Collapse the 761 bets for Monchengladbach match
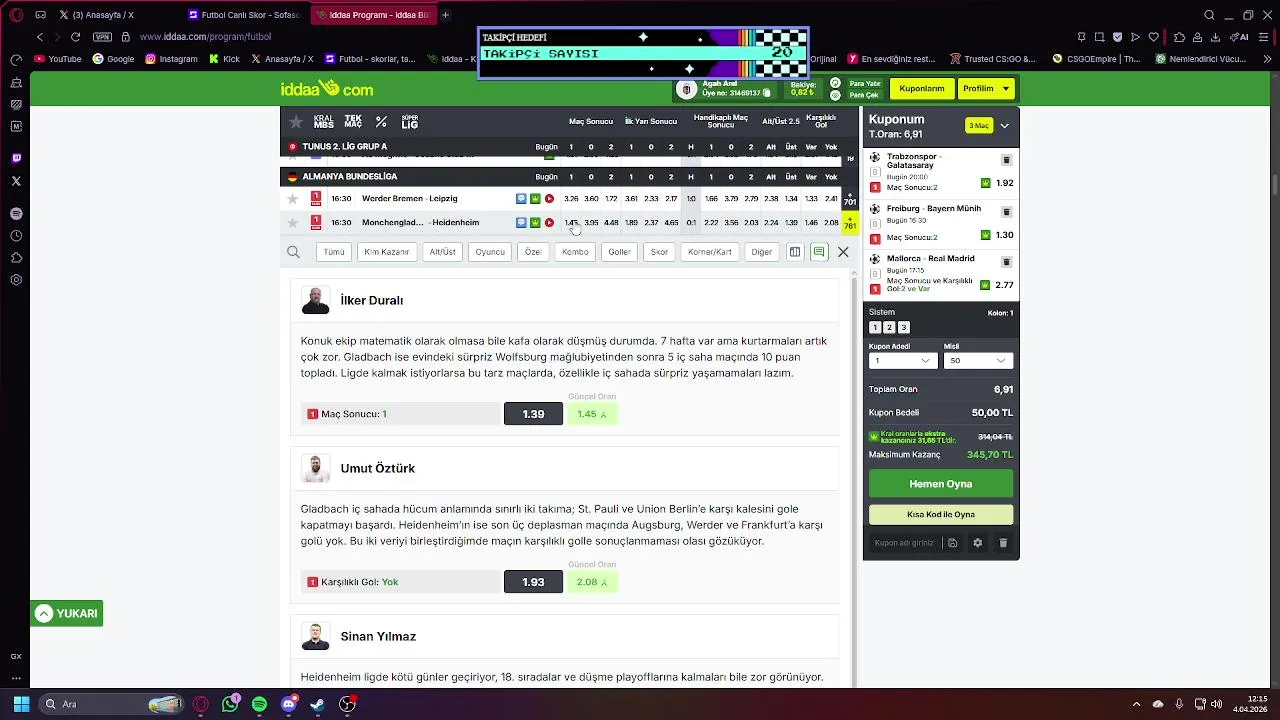Viewport: 1280px width, 720px height. coord(850,223)
